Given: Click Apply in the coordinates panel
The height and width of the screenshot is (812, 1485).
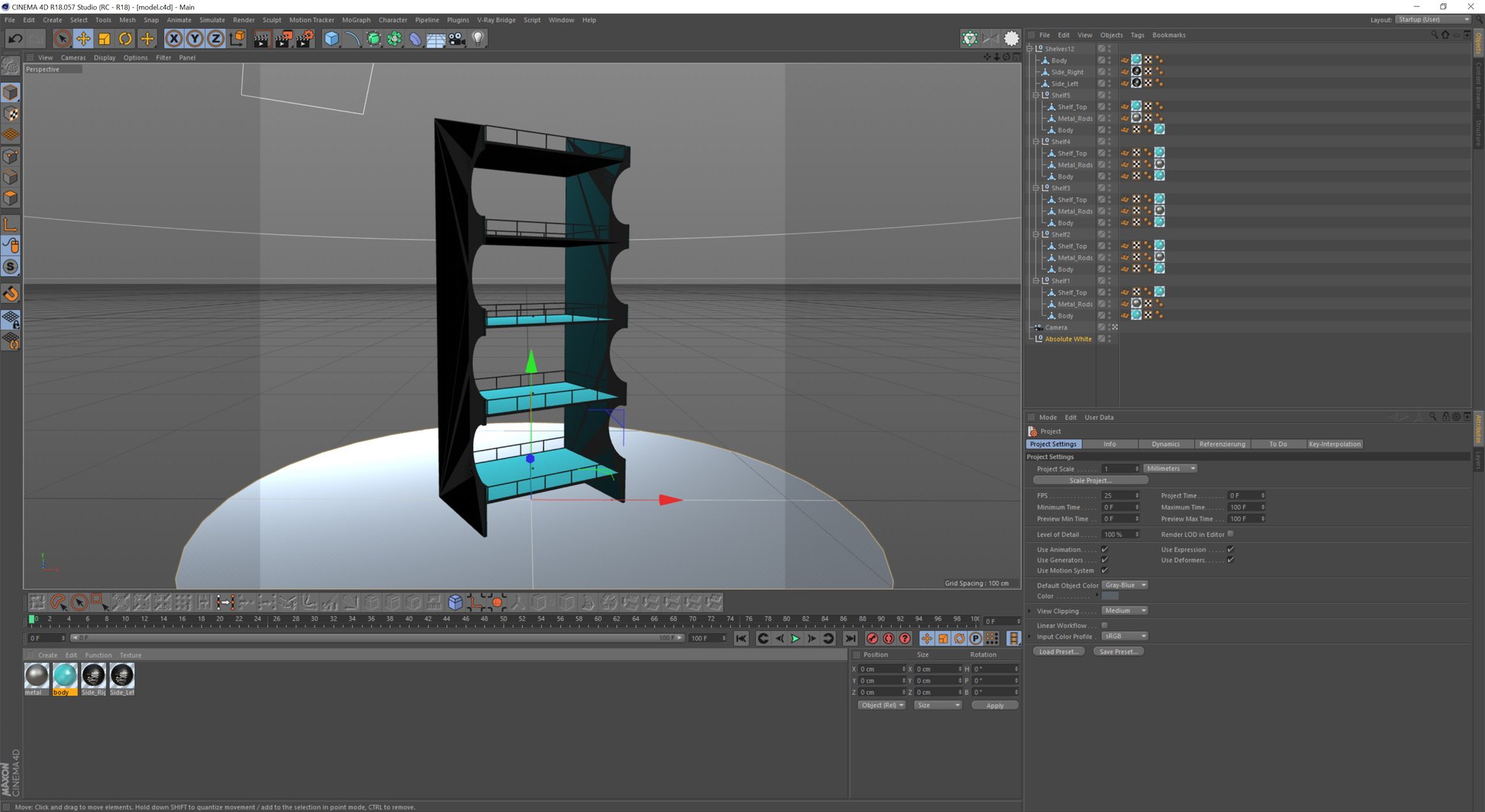Looking at the screenshot, I should (x=995, y=705).
